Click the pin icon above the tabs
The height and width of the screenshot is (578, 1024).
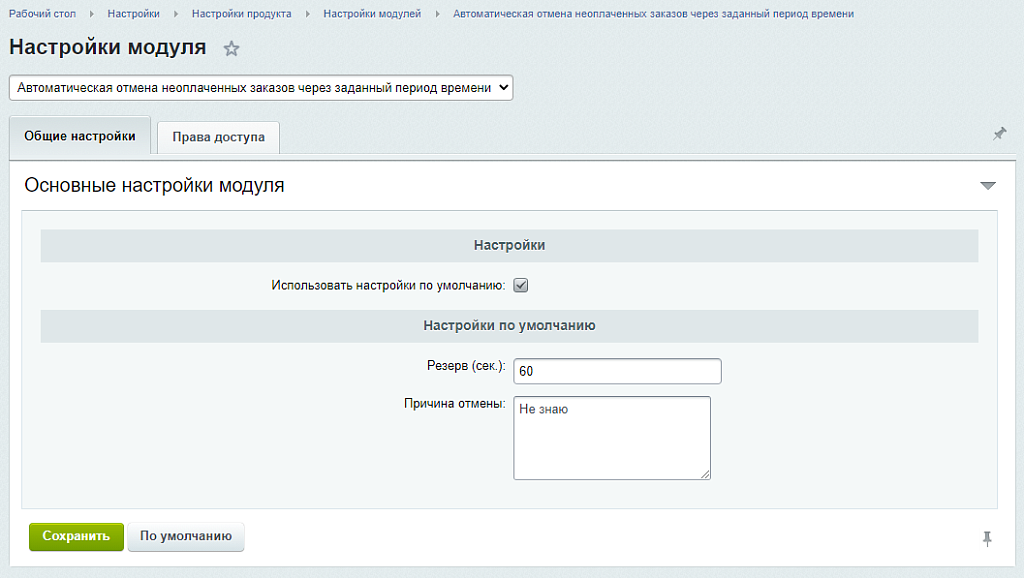(999, 131)
